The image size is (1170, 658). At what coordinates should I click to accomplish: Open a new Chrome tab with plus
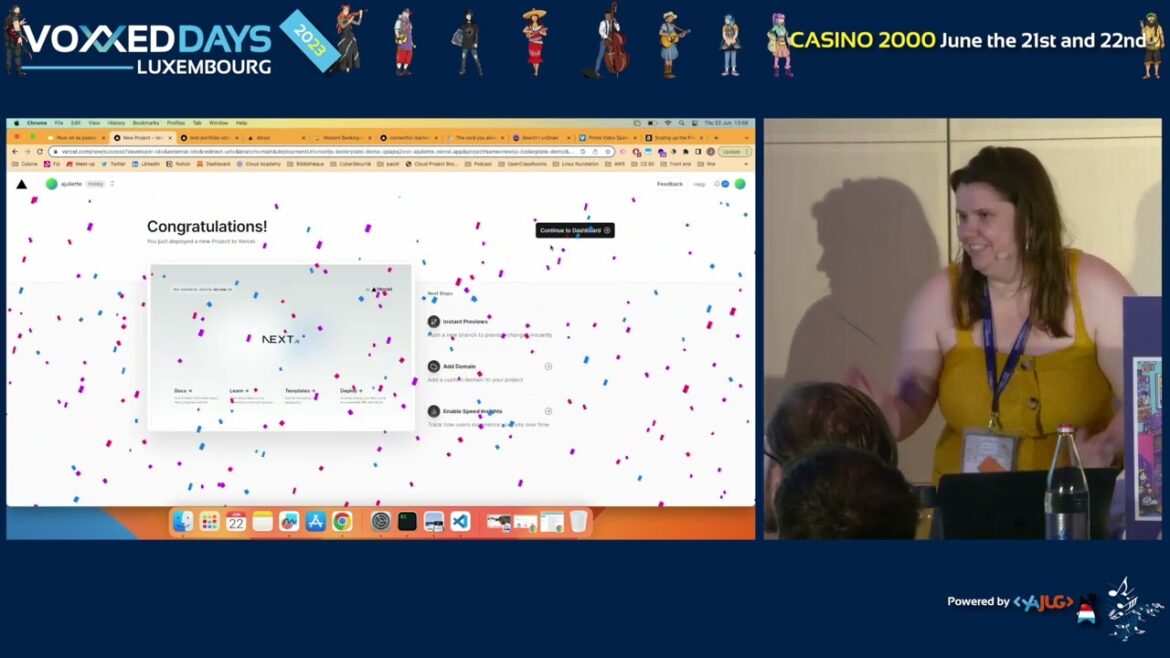[716, 138]
